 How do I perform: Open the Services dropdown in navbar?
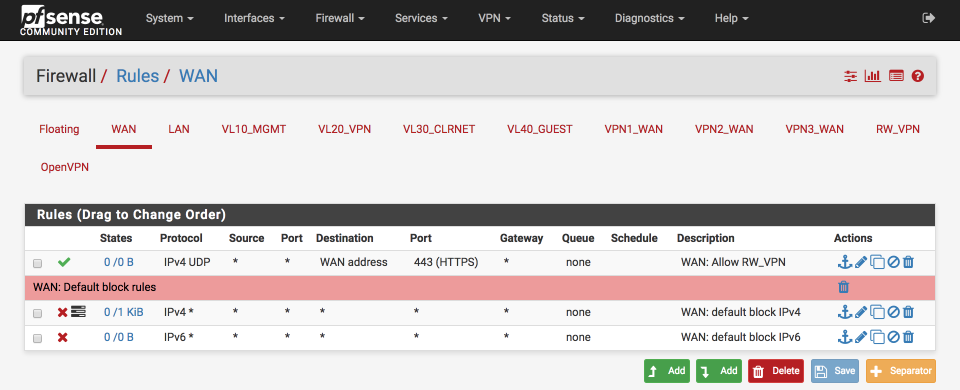(x=421, y=18)
